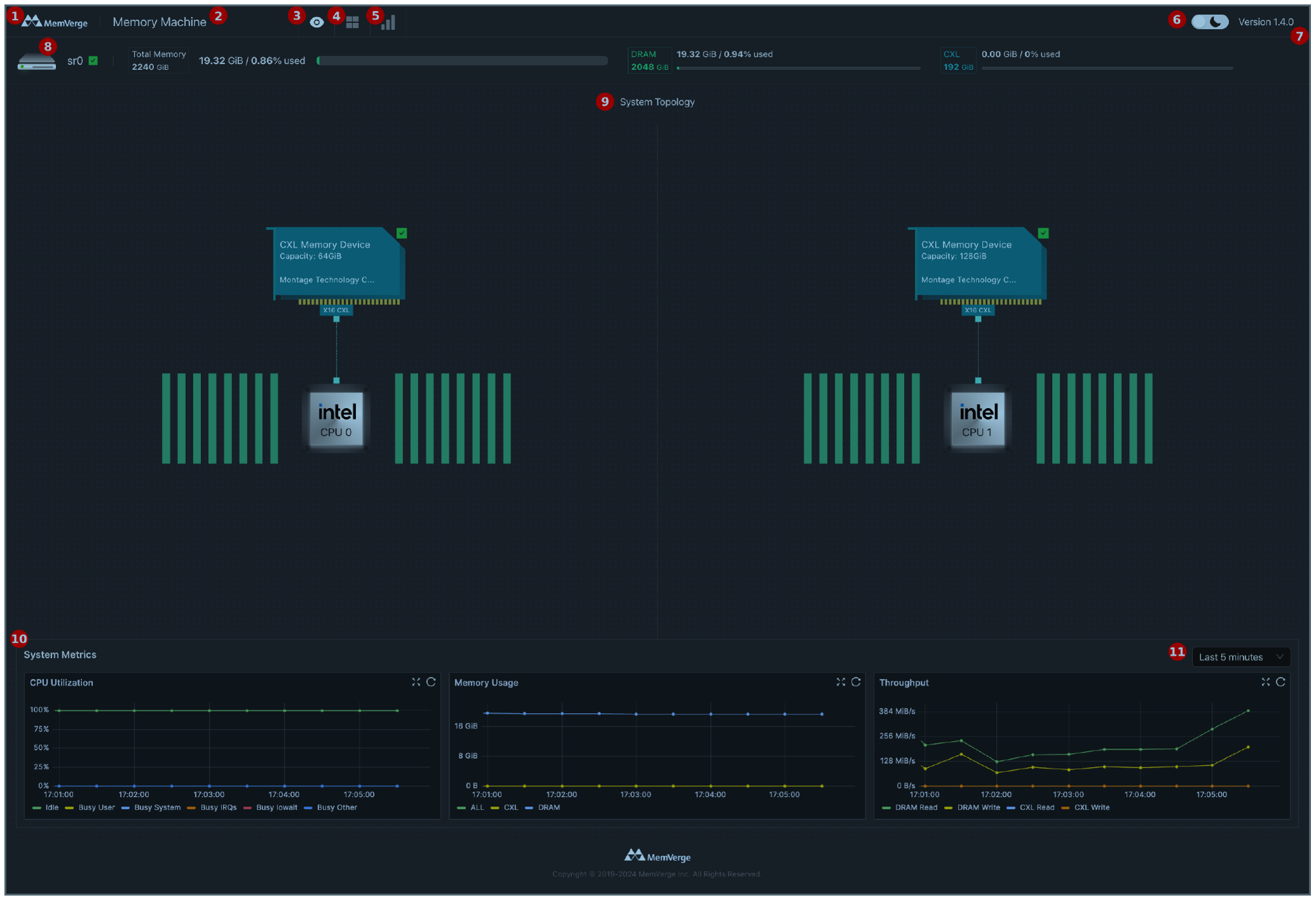1316x900 pixels.
Task: Click the green status checkbox beside sr0
Action: (x=93, y=60)
